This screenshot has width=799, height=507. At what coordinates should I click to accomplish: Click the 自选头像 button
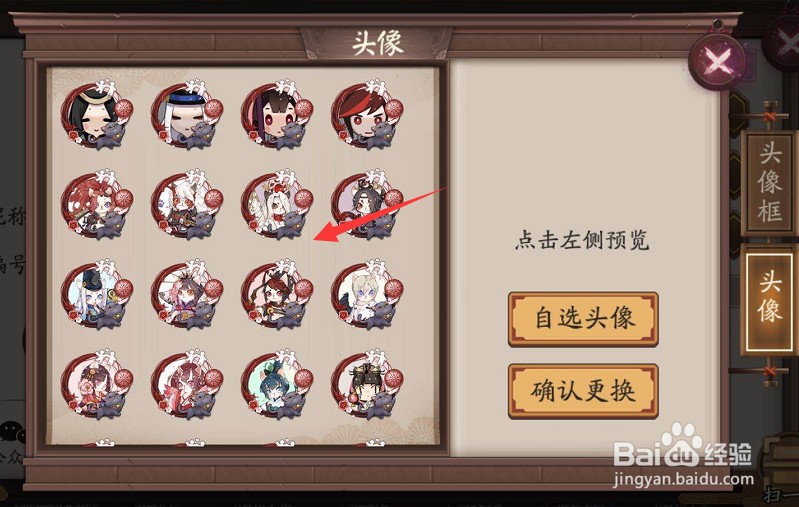point(583,319)
